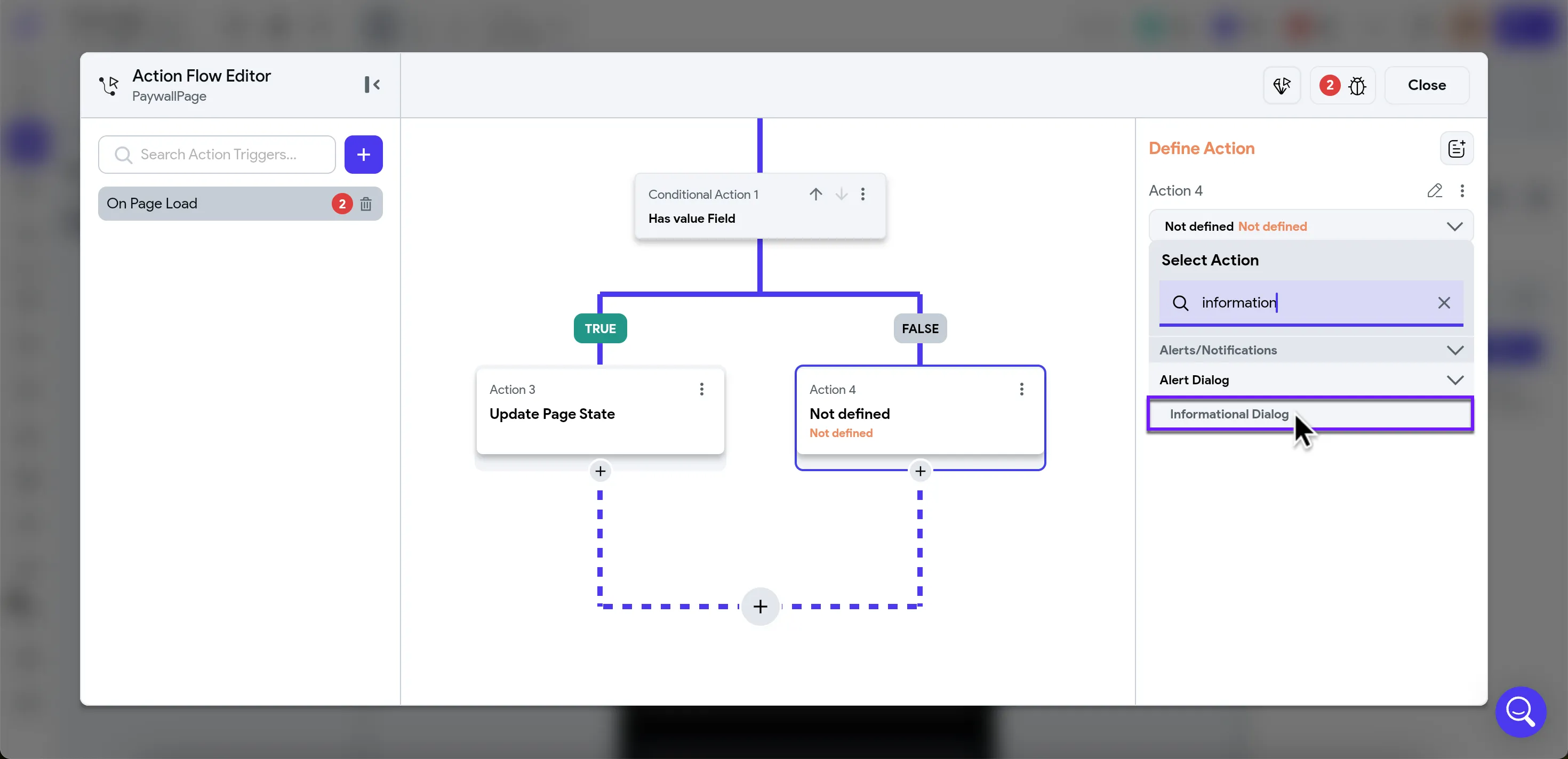
Task: Collapse the action triggers side panel
Action: (372, 85)
